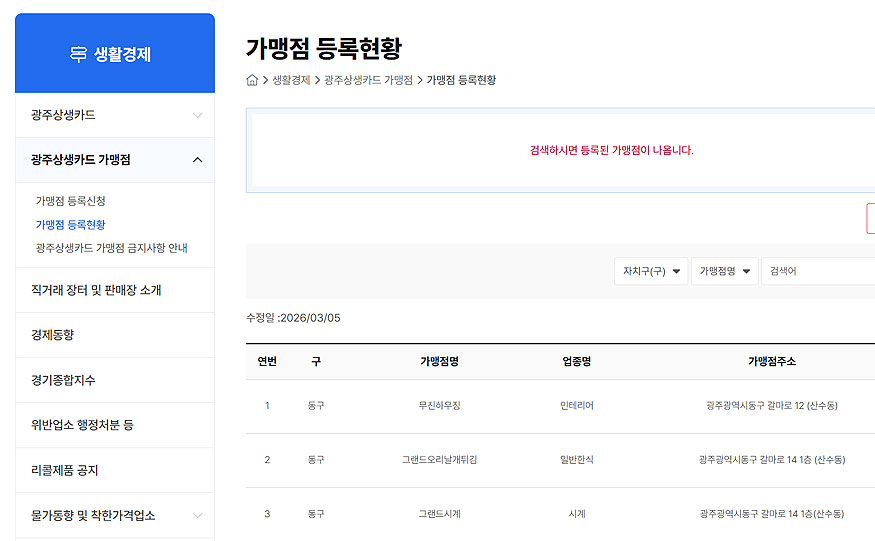Open 경기종합지수 sidebar menu
This screenshot has height=541, width=875.
pos(115,380)
